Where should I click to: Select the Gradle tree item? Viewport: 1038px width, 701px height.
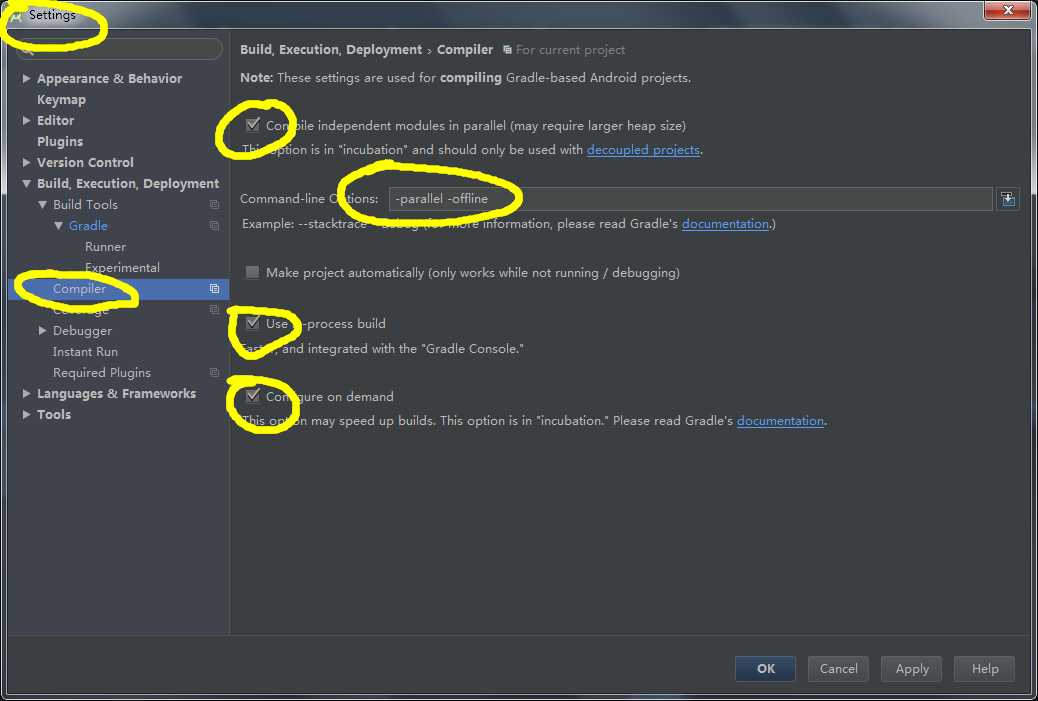(x=88, y=226)
